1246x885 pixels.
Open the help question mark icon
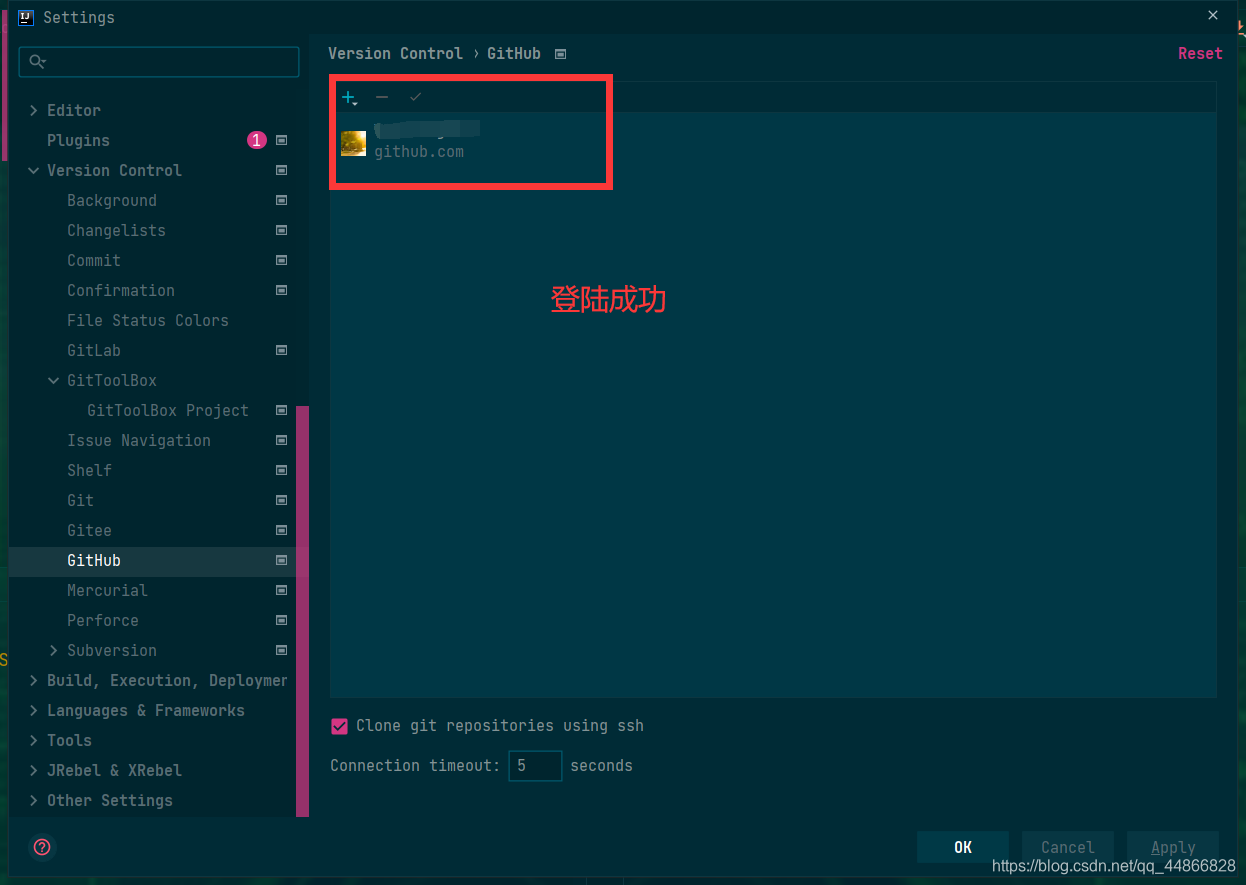pos(42,847)
